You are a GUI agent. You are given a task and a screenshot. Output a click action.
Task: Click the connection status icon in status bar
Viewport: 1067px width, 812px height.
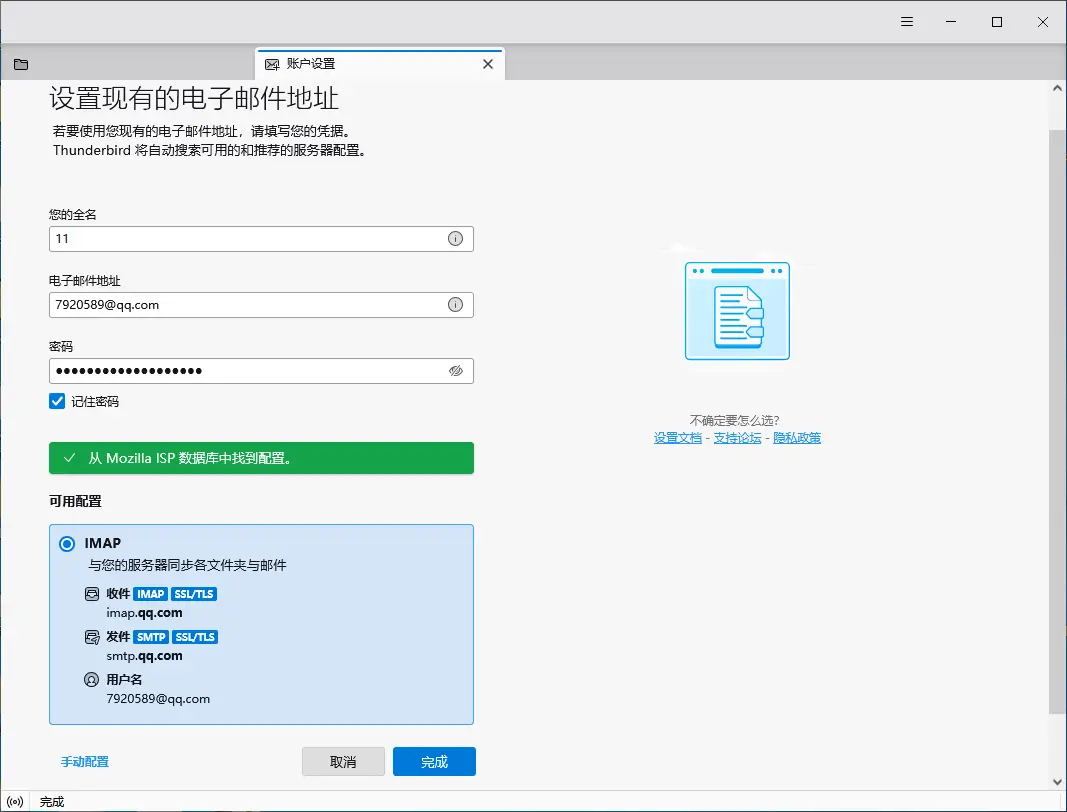click(x=15, y=802)
